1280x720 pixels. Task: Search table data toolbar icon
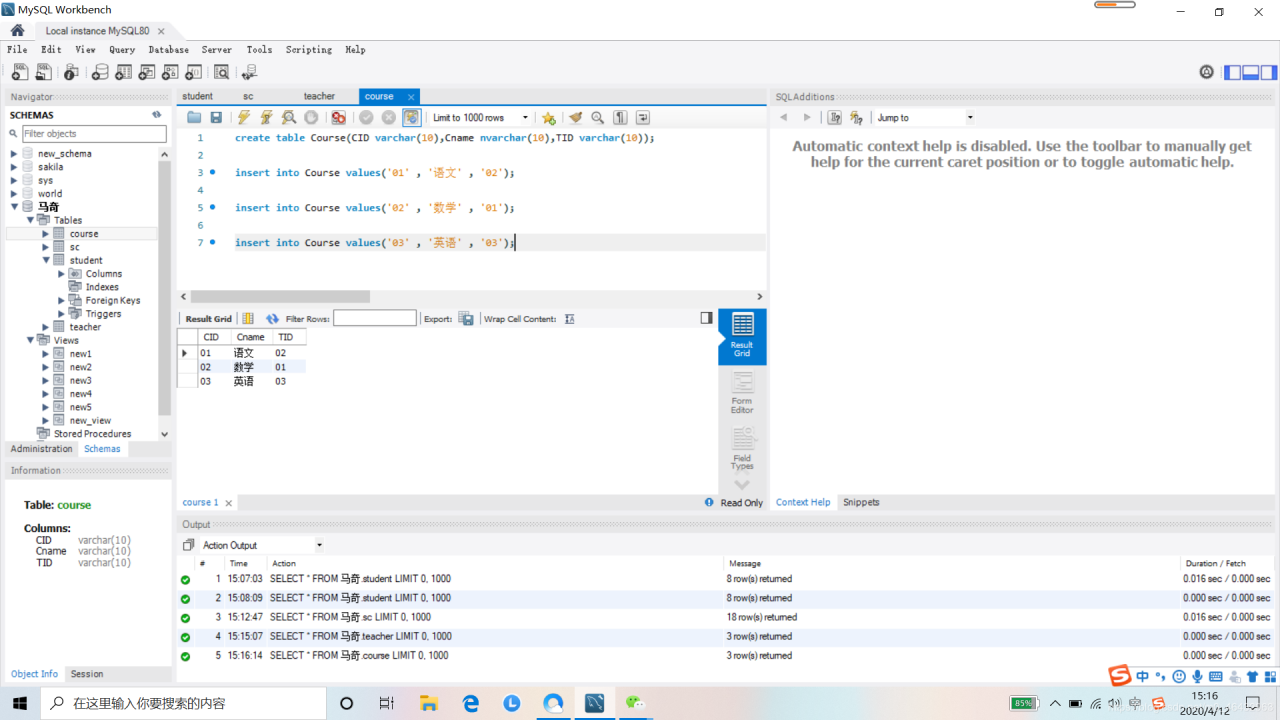point(222,72)
